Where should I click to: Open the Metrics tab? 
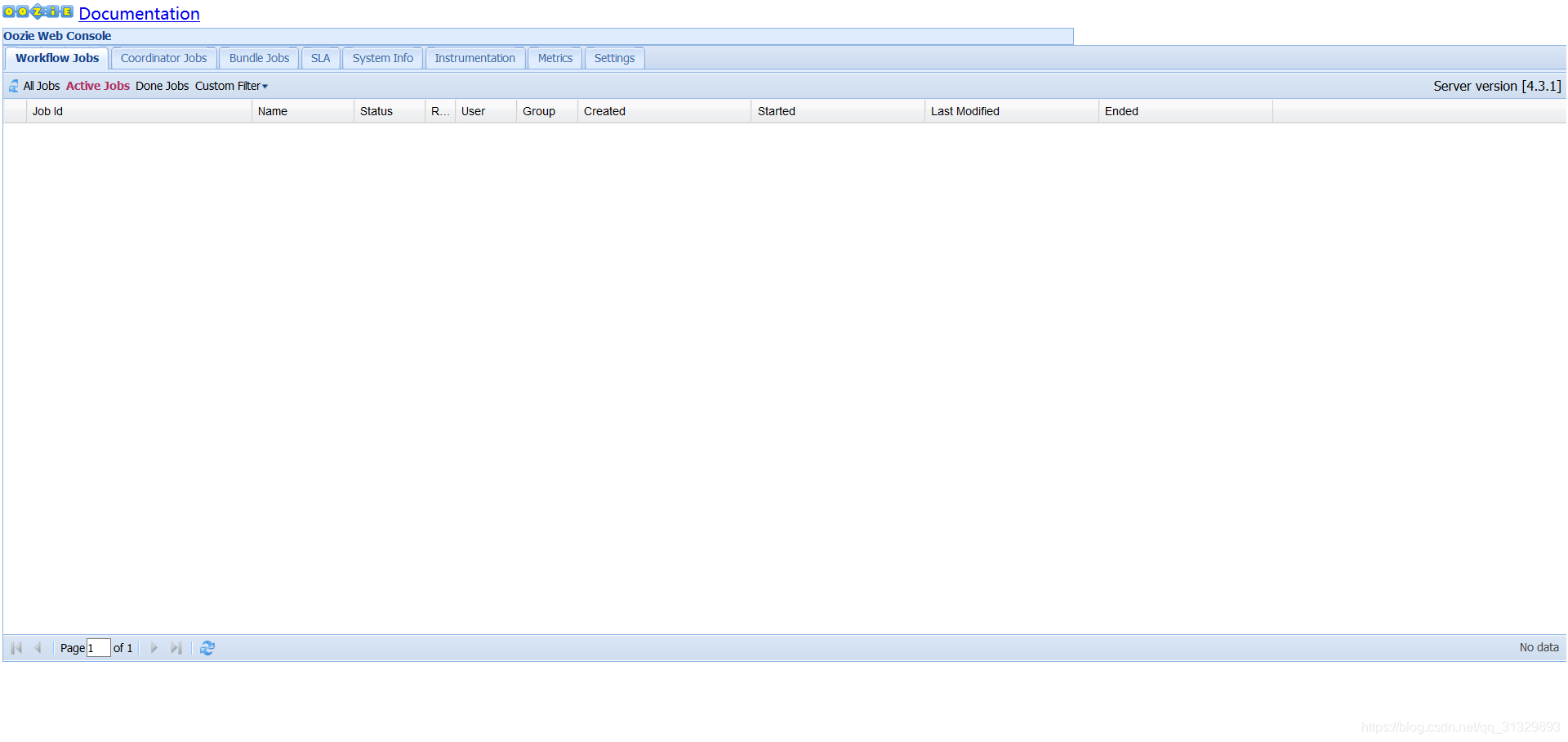coord(555,58)
